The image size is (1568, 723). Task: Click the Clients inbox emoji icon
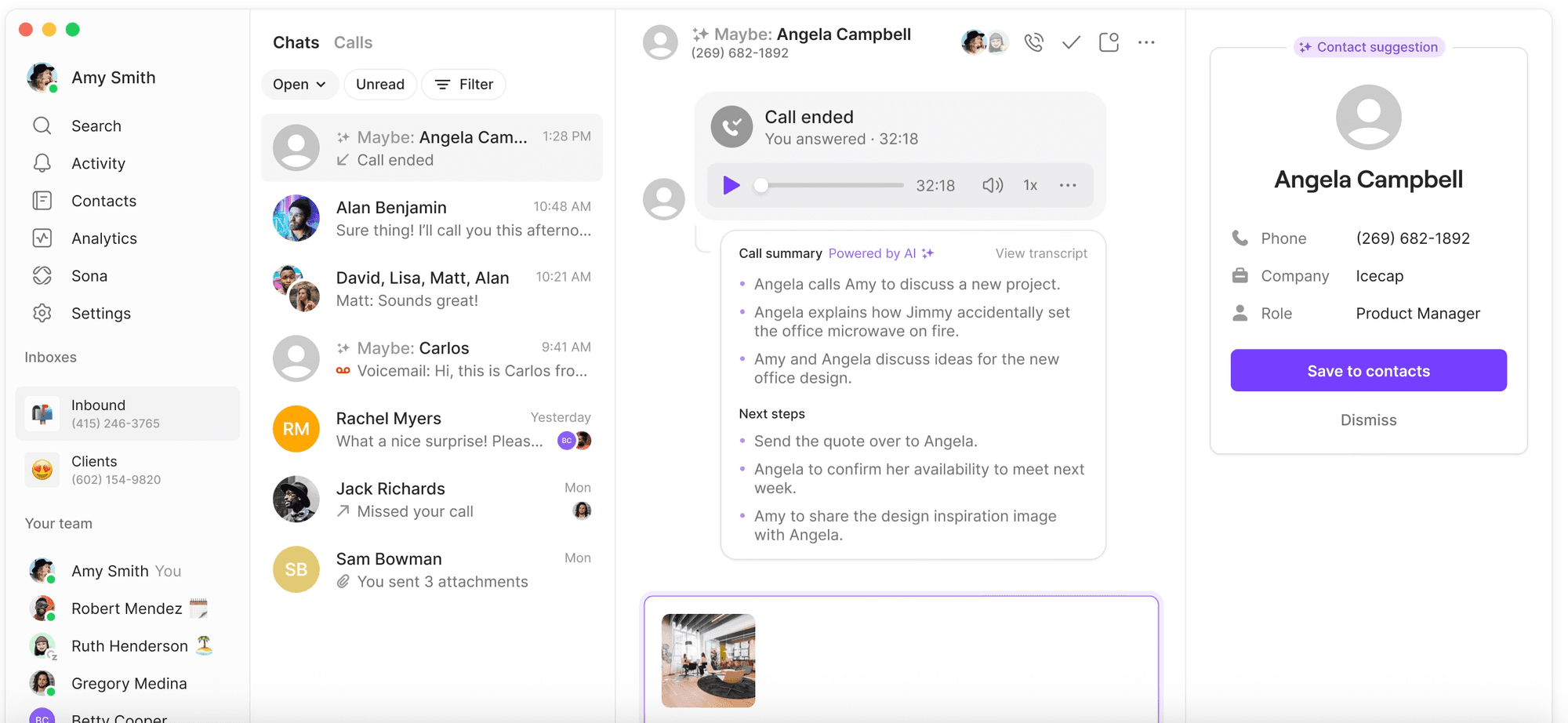(42, 470)
